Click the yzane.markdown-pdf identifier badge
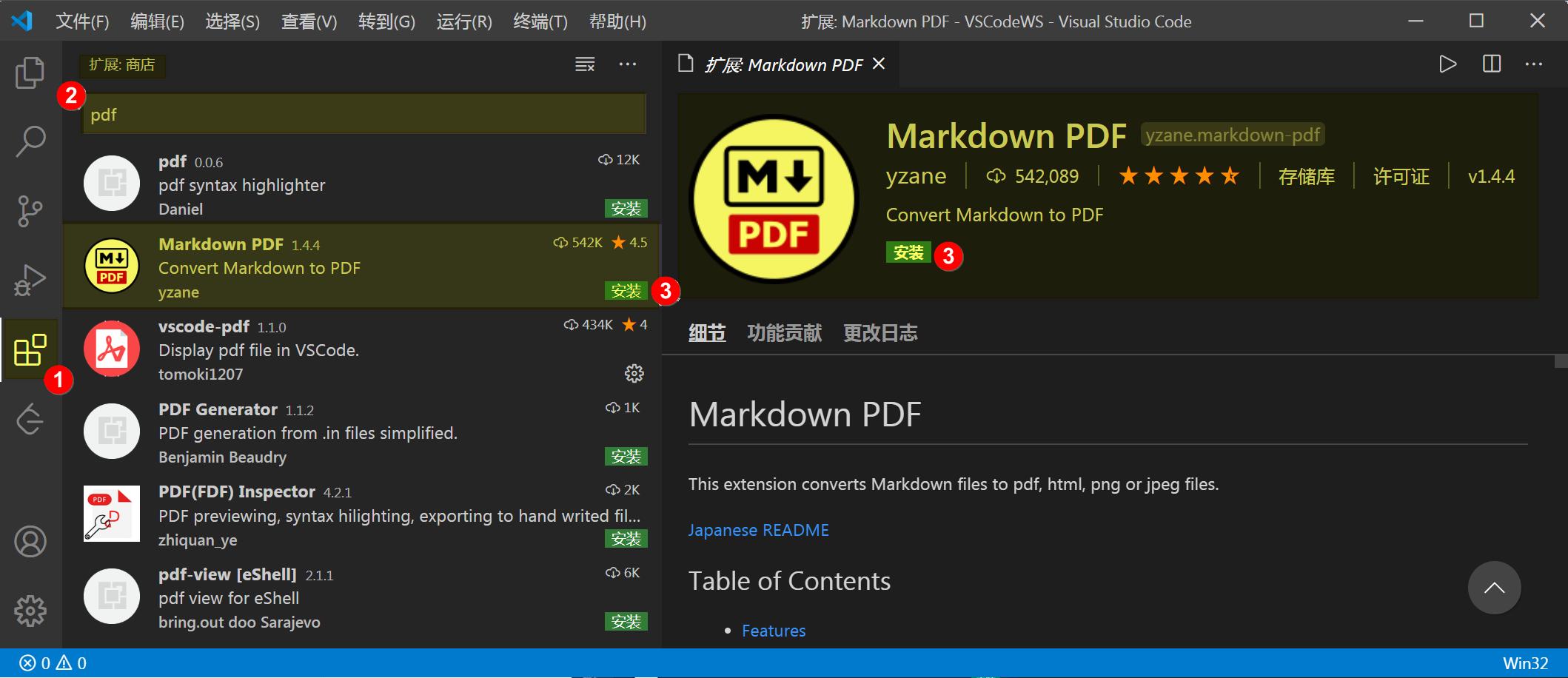Image resolution: width=1568 pixels, height=678 pixels. coord(1233,135)
